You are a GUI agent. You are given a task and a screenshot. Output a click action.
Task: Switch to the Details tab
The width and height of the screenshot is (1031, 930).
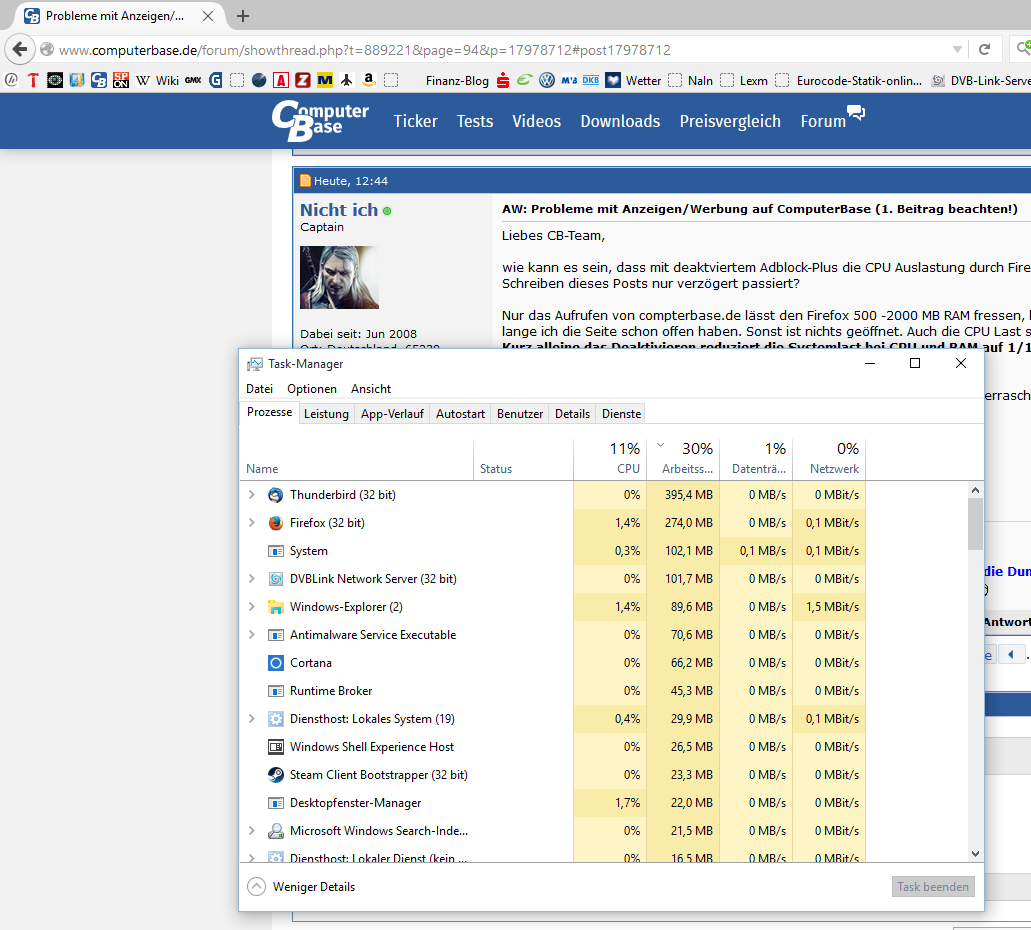(x=572, y=414)
